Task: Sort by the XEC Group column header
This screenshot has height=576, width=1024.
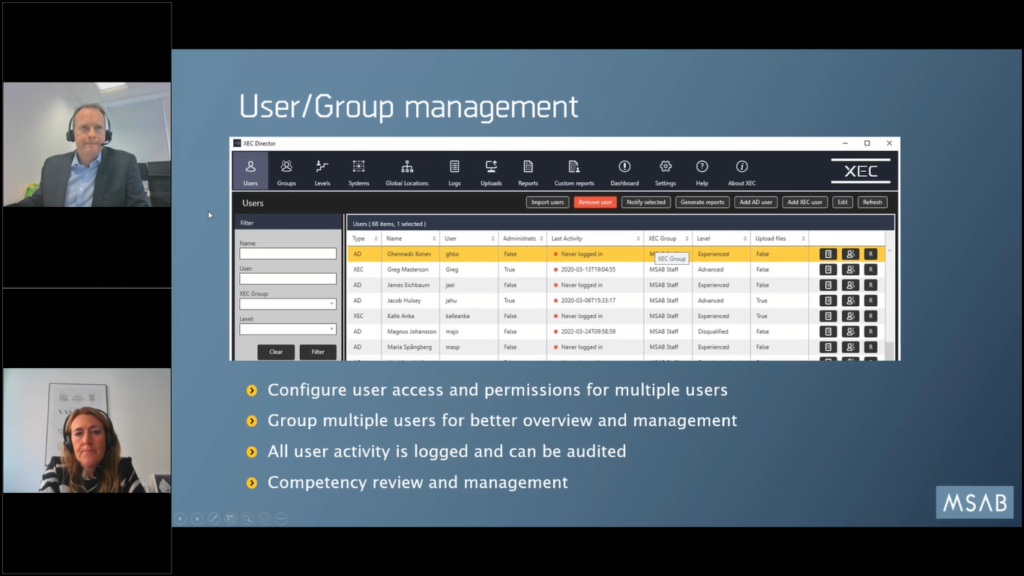Action: point(668,239)
